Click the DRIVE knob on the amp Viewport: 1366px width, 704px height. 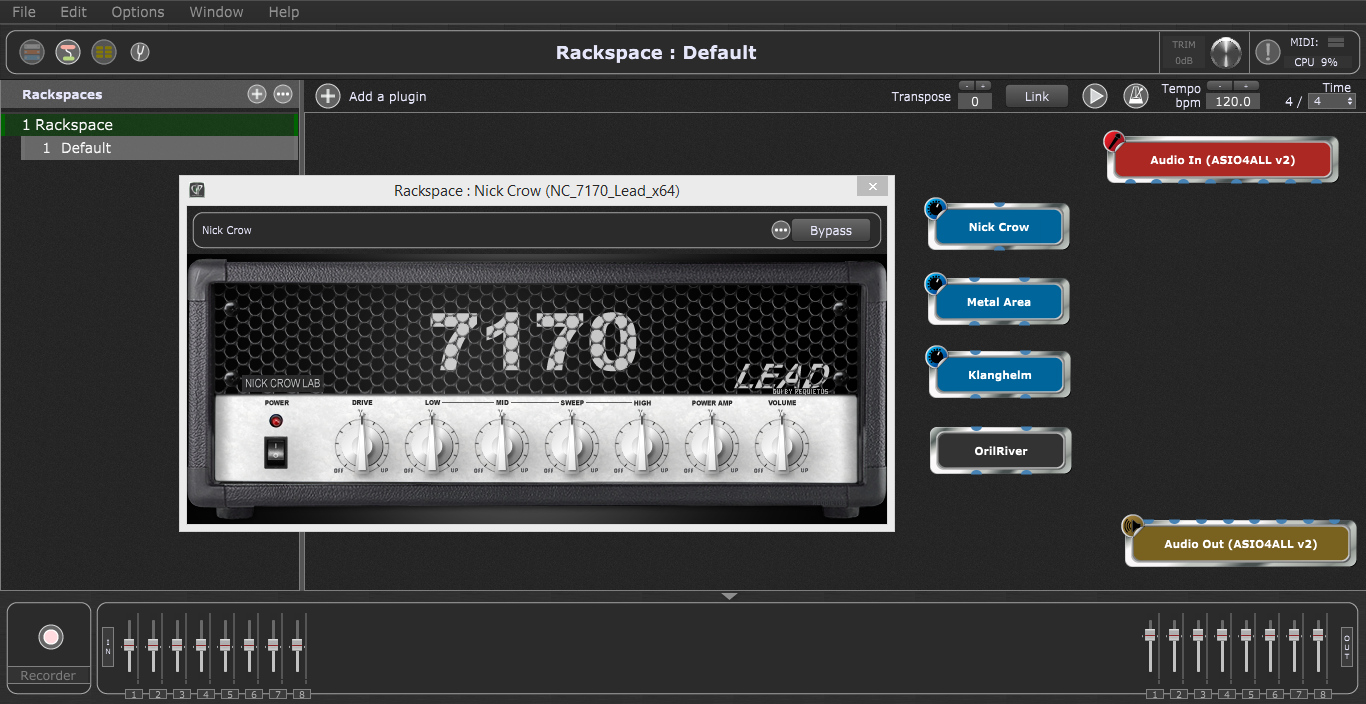coord(361,445)
